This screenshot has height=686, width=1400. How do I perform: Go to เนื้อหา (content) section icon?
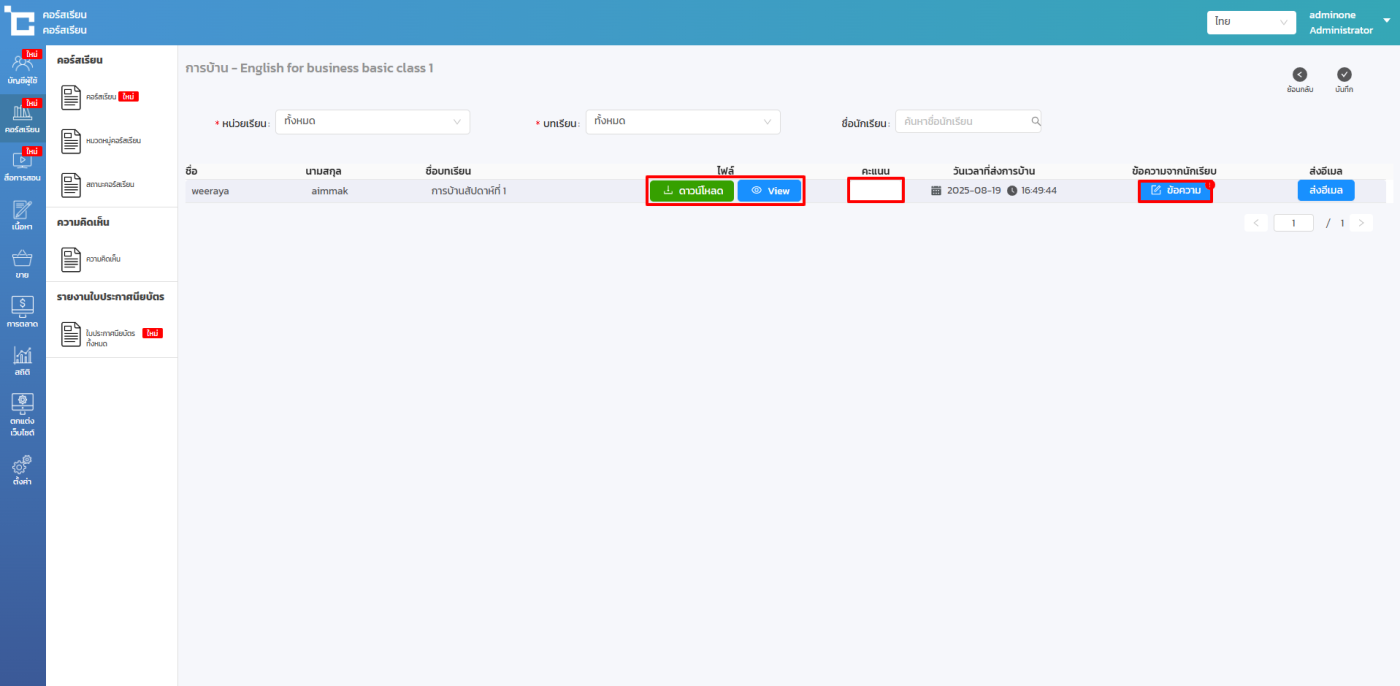[22, 215]
